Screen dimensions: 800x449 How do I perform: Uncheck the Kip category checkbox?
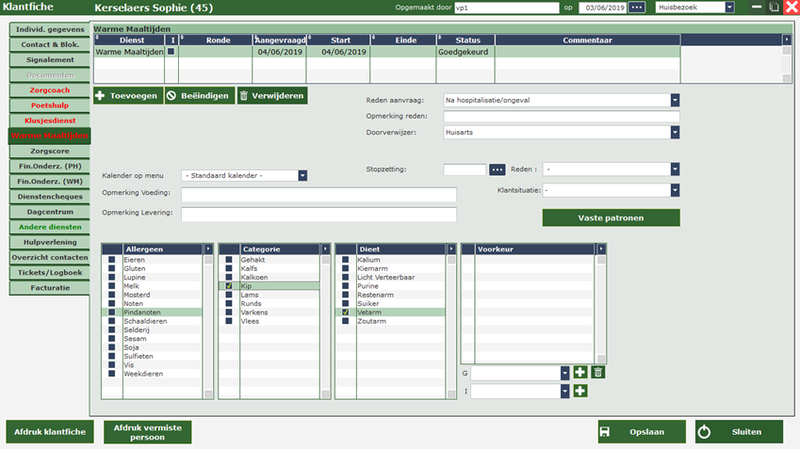point(229,286)
